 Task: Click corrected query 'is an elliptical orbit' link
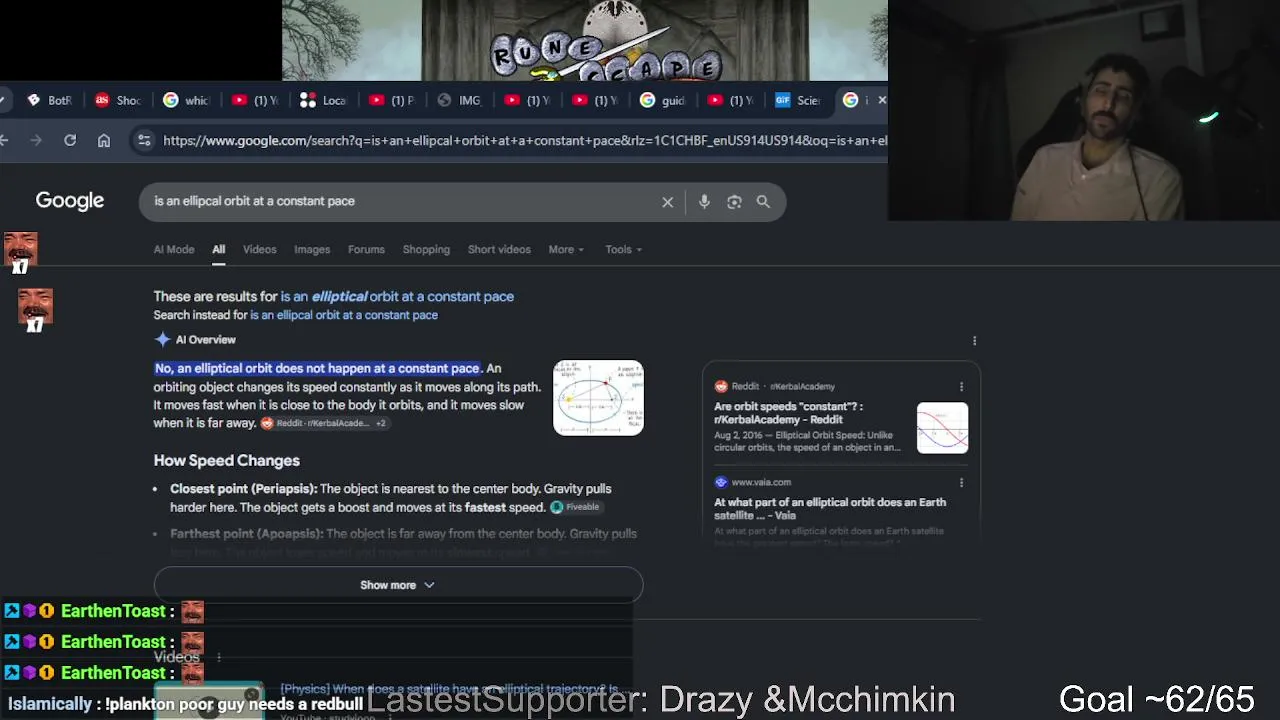[x=397, y=297]
